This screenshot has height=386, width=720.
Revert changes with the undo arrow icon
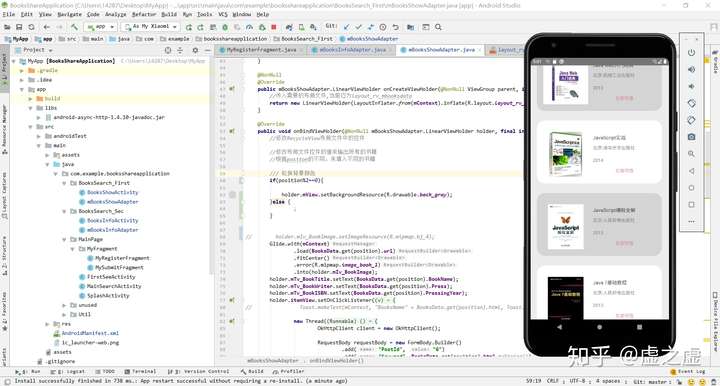click(x=395, y=27)
